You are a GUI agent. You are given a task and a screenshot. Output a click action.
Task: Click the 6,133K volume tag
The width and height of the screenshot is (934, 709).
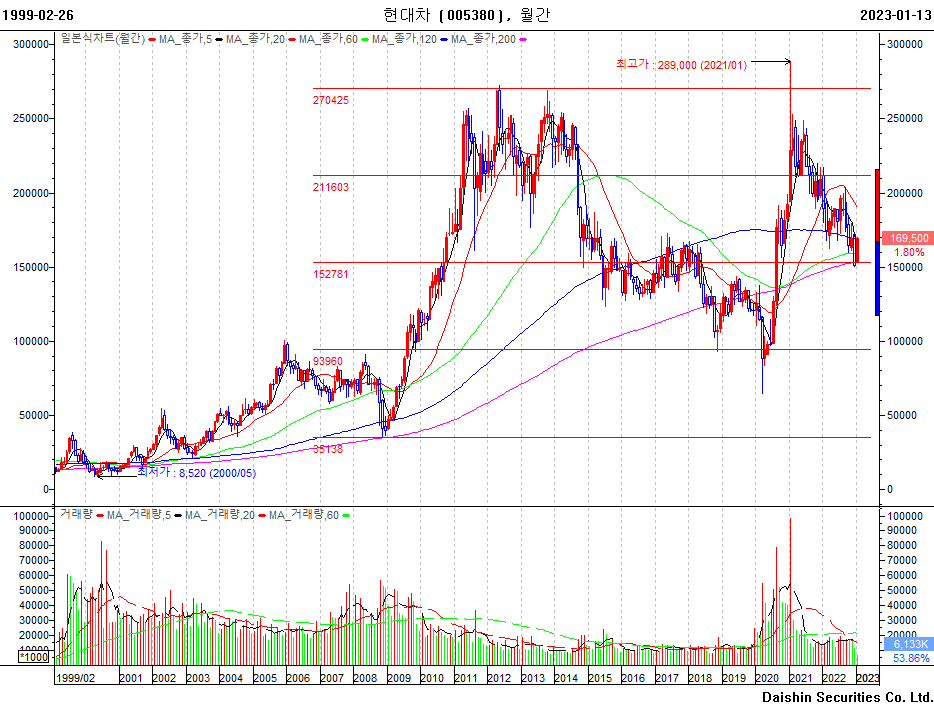[907, 644]
